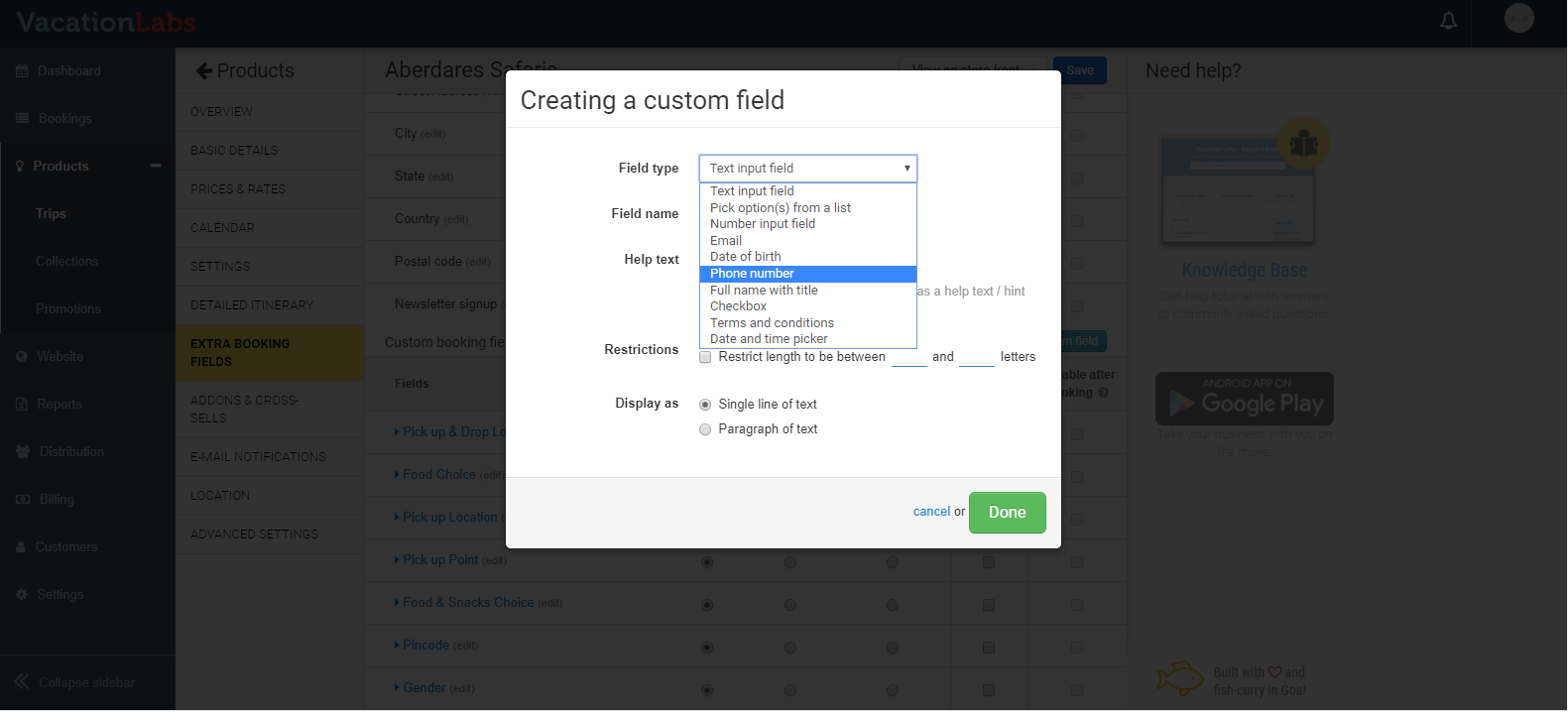
Task: Select Email from the field type list
Action: [726, 241]
